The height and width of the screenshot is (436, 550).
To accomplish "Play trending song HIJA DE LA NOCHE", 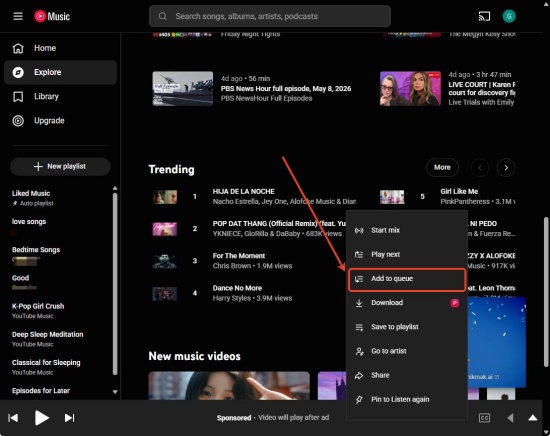I will (x=243, y=192).
